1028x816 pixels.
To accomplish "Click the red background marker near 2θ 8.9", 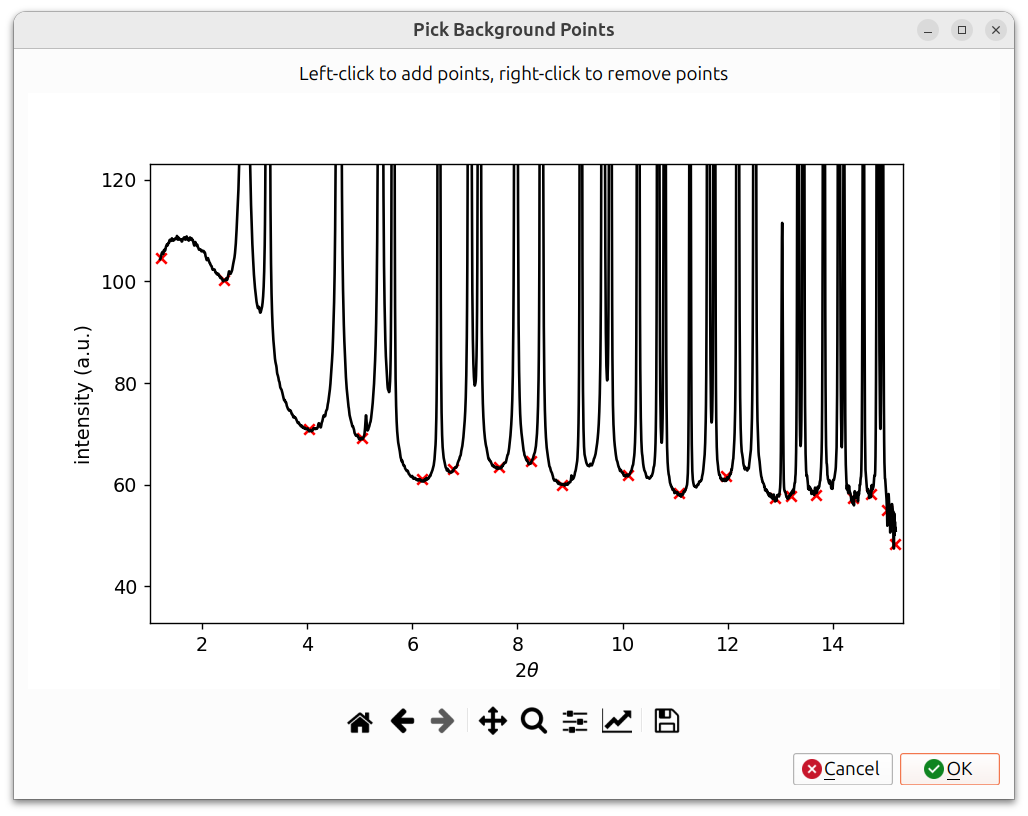I will (x=563, y=486).
